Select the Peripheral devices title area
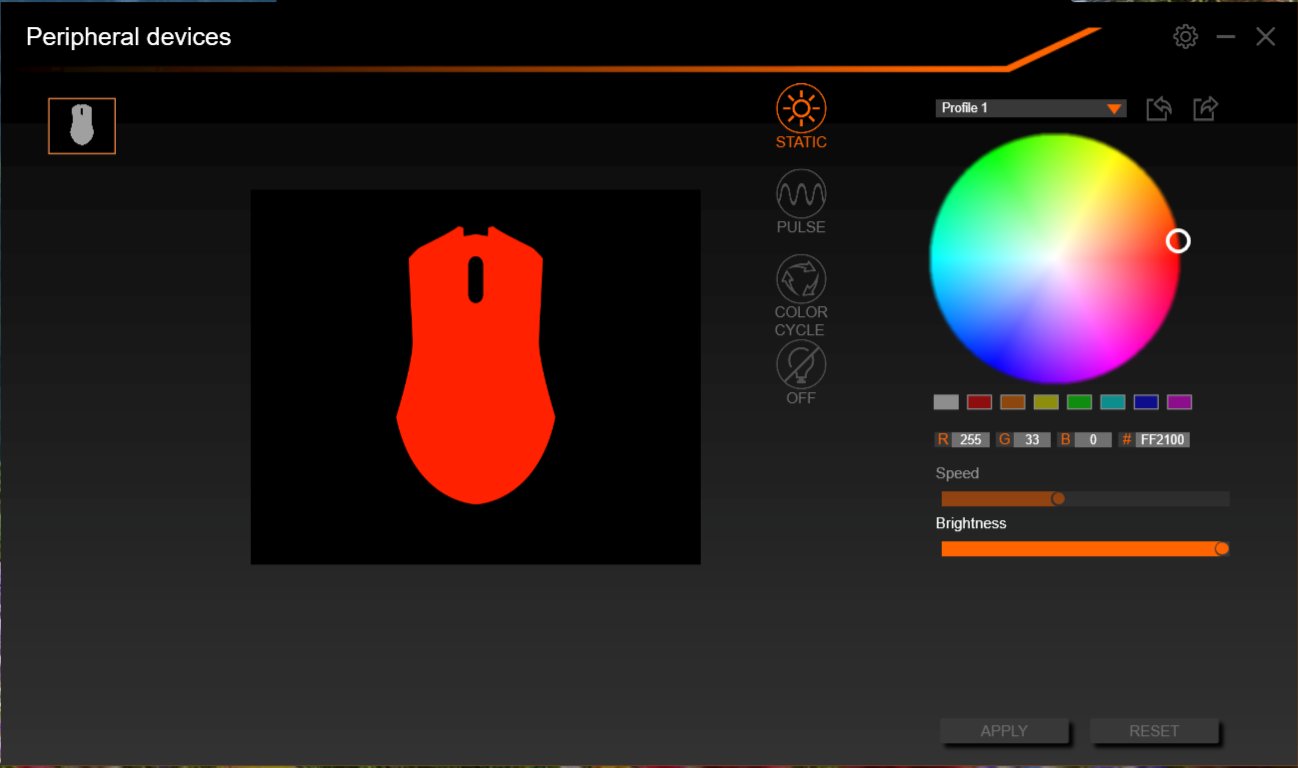Image resolution: width=1298 pixels, height=768 pixels. click(x=129, y=37)
